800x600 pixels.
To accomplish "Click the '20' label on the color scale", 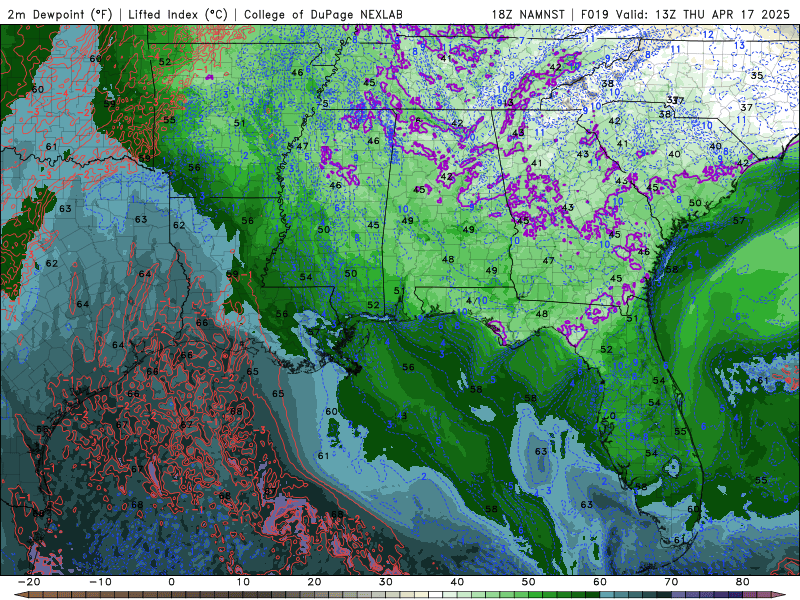I will coord(314,582).
